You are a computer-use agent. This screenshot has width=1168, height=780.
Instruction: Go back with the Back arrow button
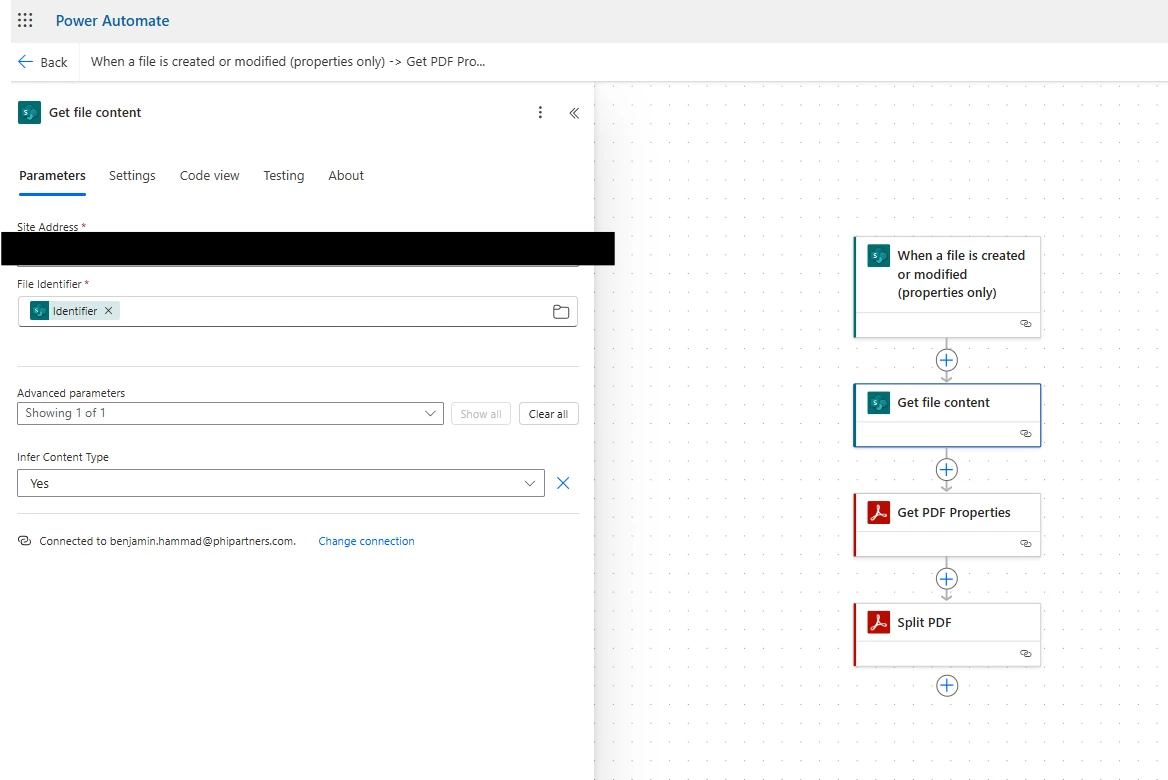[42, 62]
